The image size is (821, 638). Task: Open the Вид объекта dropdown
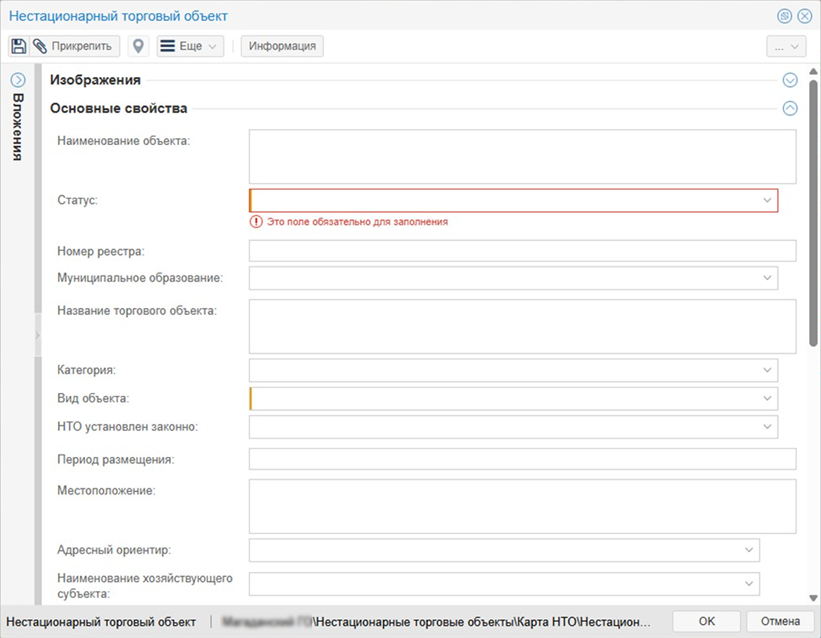click(x=767, y=399)
